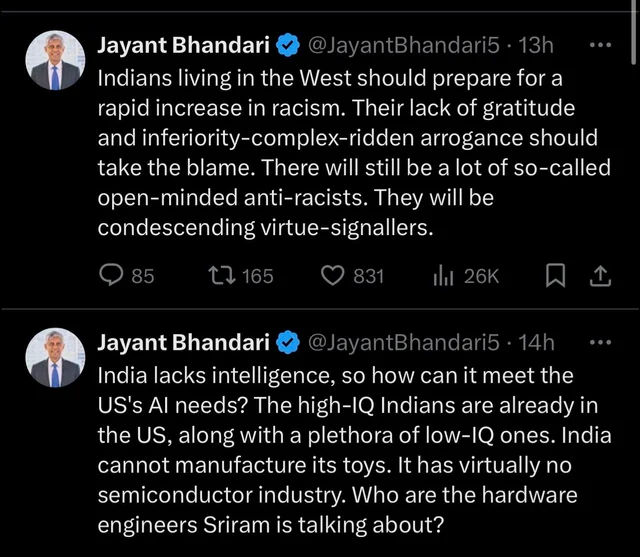Image resolution: width=640 pixels, height=557 pixels.
Task: Share the first tweet
Action: pos(601,275)
